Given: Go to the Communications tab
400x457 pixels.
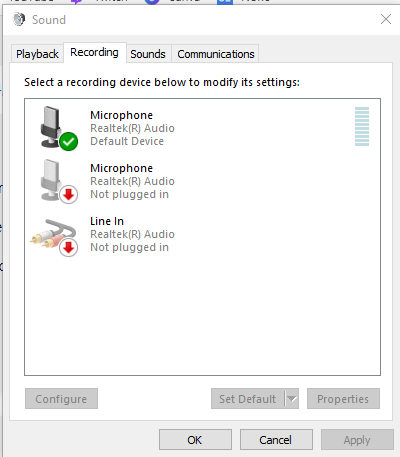Looking at the screenshot, I should click(216, 54).
